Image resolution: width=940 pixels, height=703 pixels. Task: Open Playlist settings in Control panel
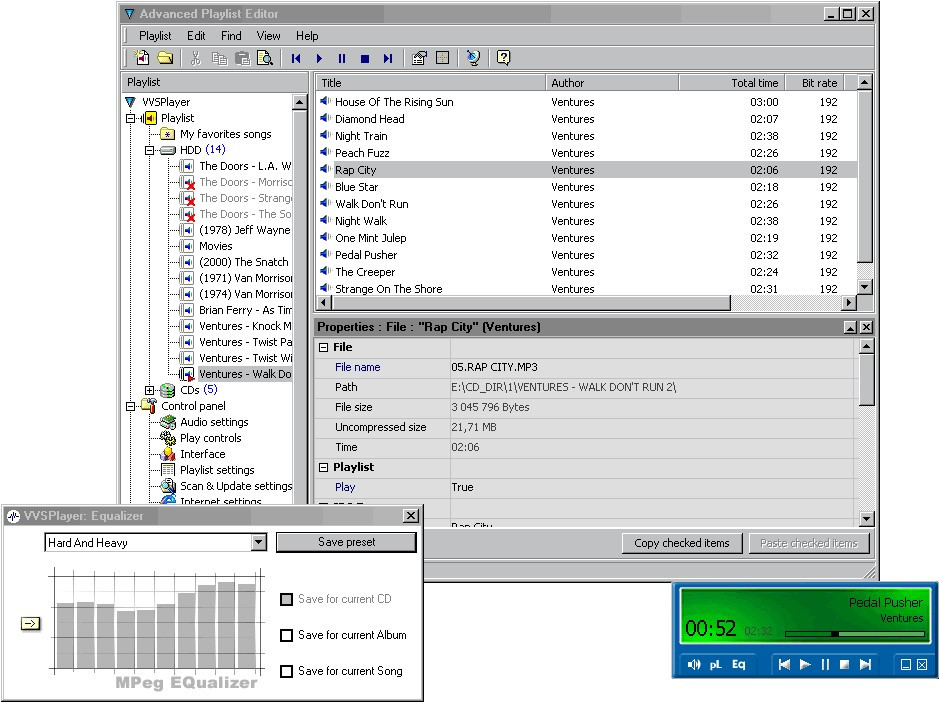click(217, 470)
